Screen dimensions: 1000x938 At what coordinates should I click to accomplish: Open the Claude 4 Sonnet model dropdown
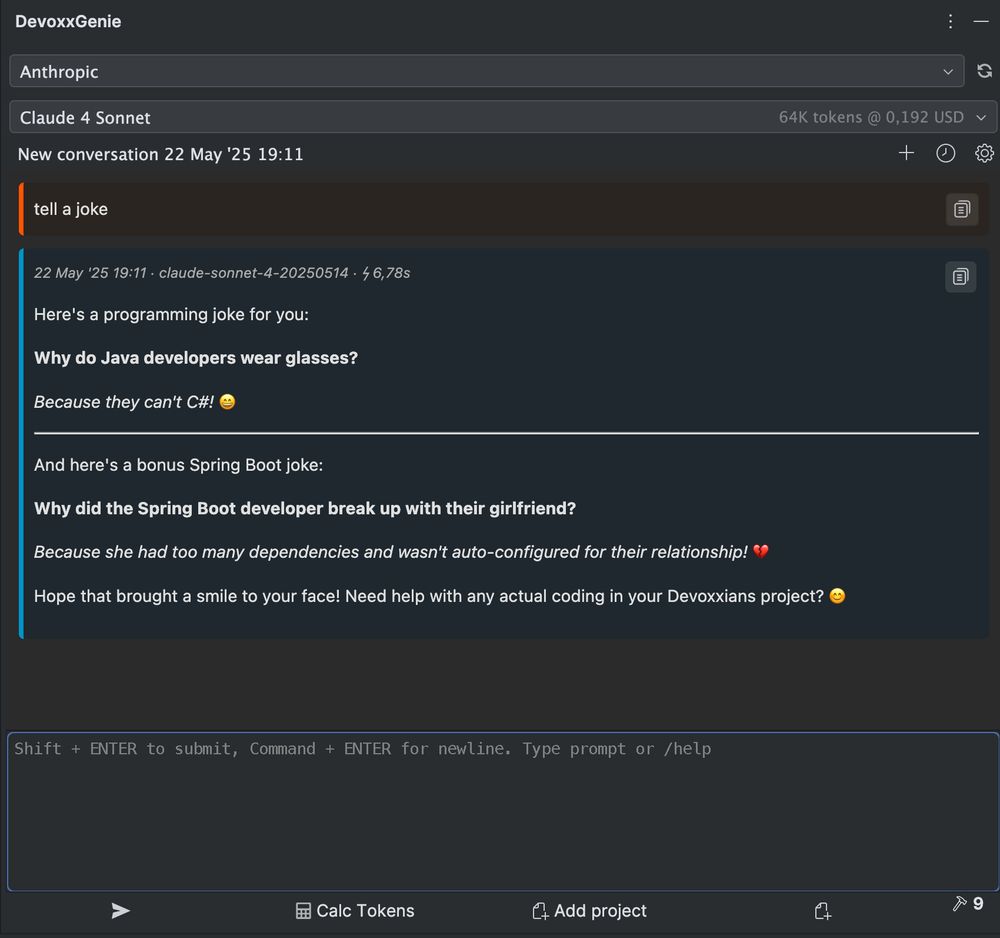[503, 117]
